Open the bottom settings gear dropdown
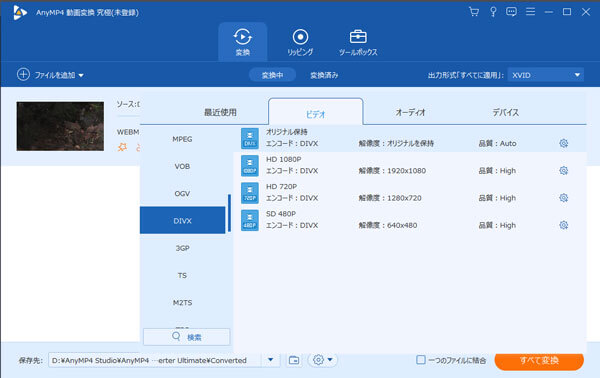This screenshot has height=378, width=600. pyautogui.click(x=323, y=360)
